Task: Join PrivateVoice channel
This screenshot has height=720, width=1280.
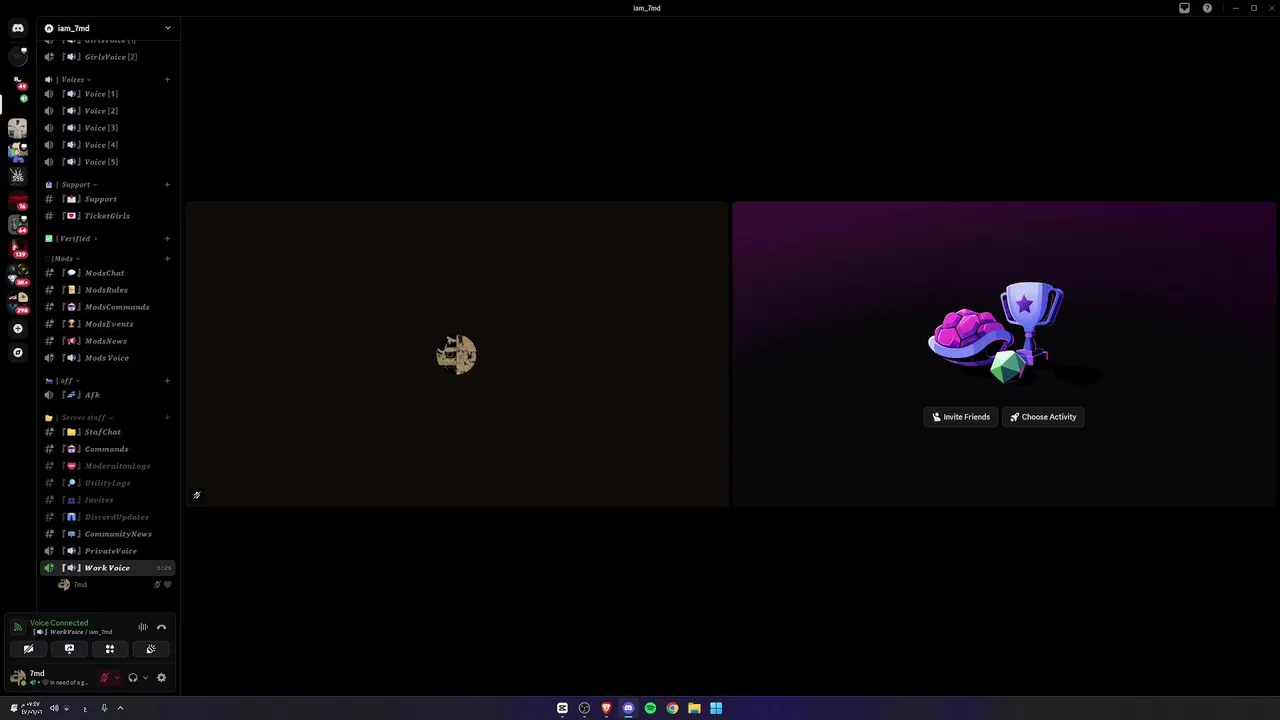Action: click(108, 551)
